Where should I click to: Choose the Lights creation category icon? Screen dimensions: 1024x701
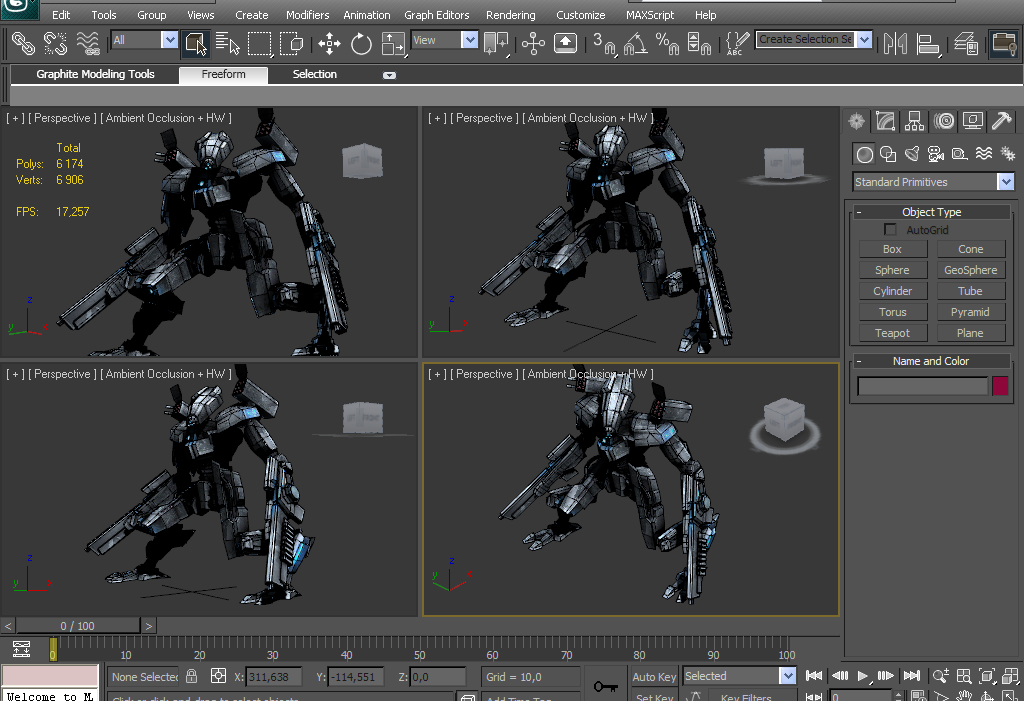click(912, 154)
